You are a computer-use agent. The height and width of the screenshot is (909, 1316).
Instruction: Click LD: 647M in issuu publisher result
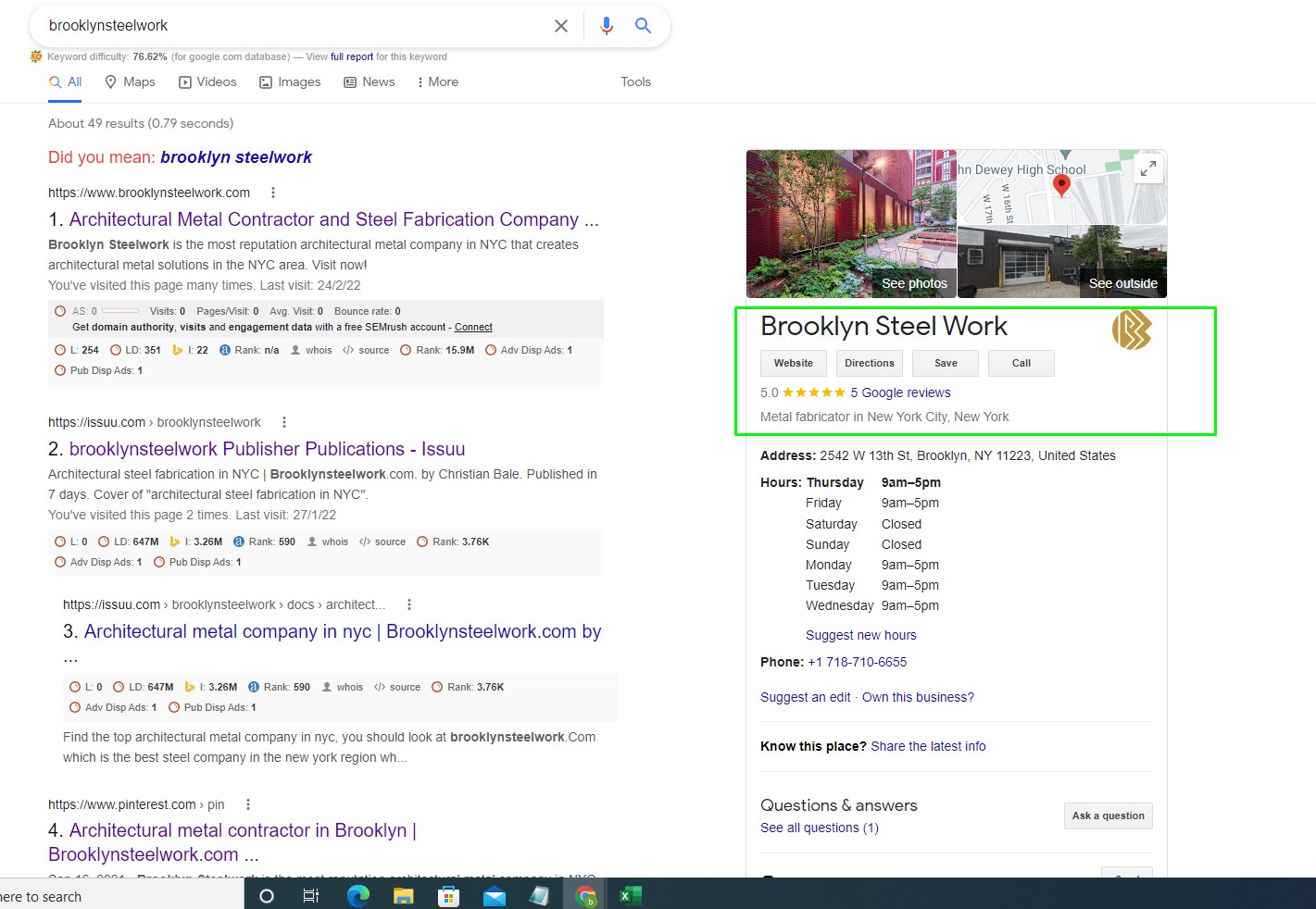click(x=129, y=542)
